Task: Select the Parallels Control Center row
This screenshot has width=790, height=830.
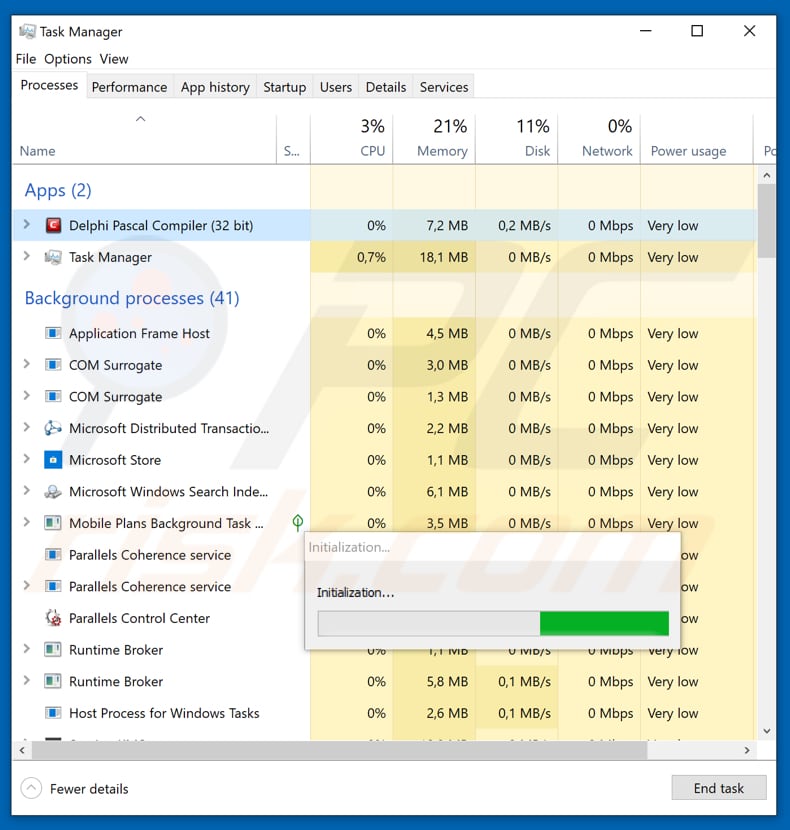Action: (x=158, y=618)
